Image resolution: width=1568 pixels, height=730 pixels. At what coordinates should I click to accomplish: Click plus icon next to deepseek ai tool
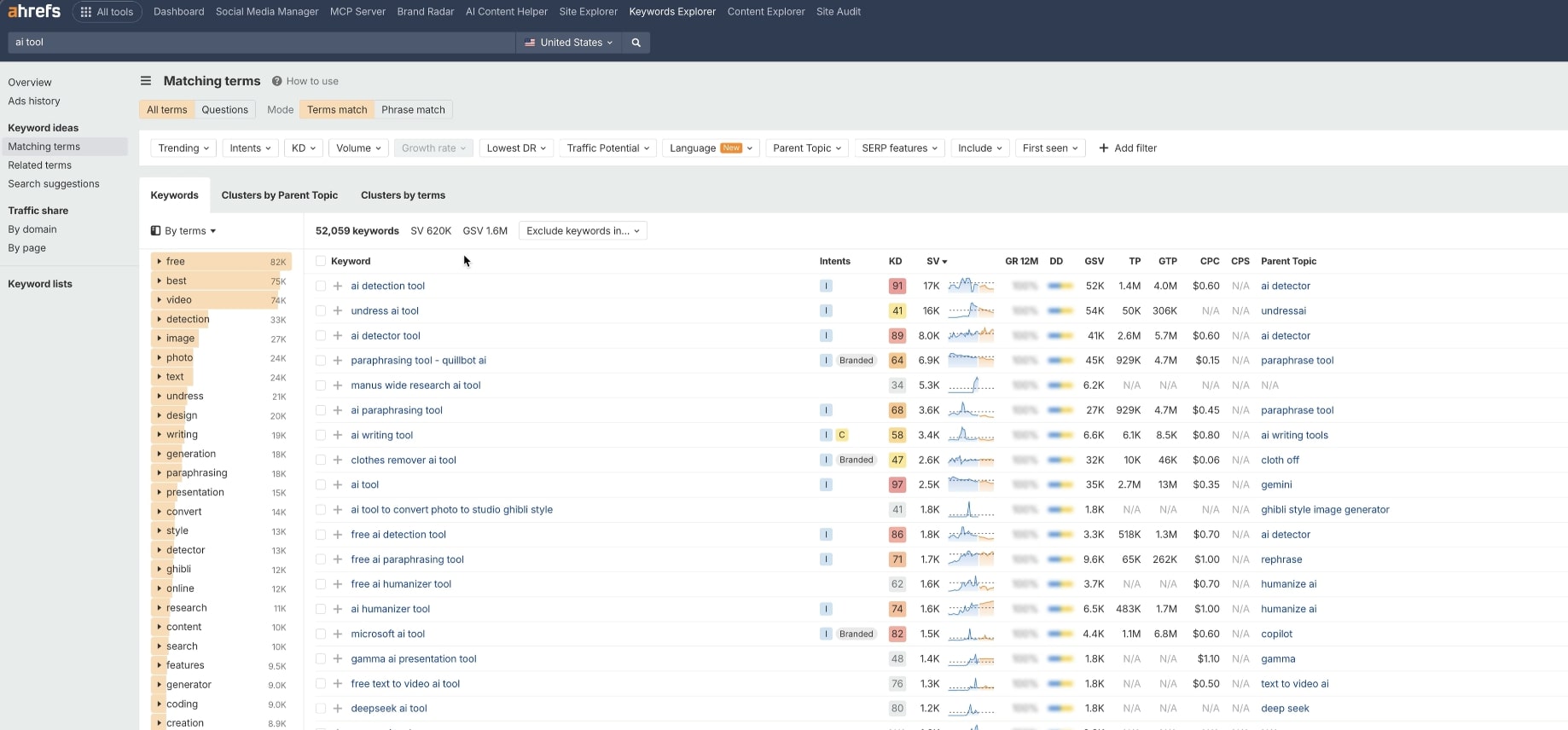coord(338,709)
